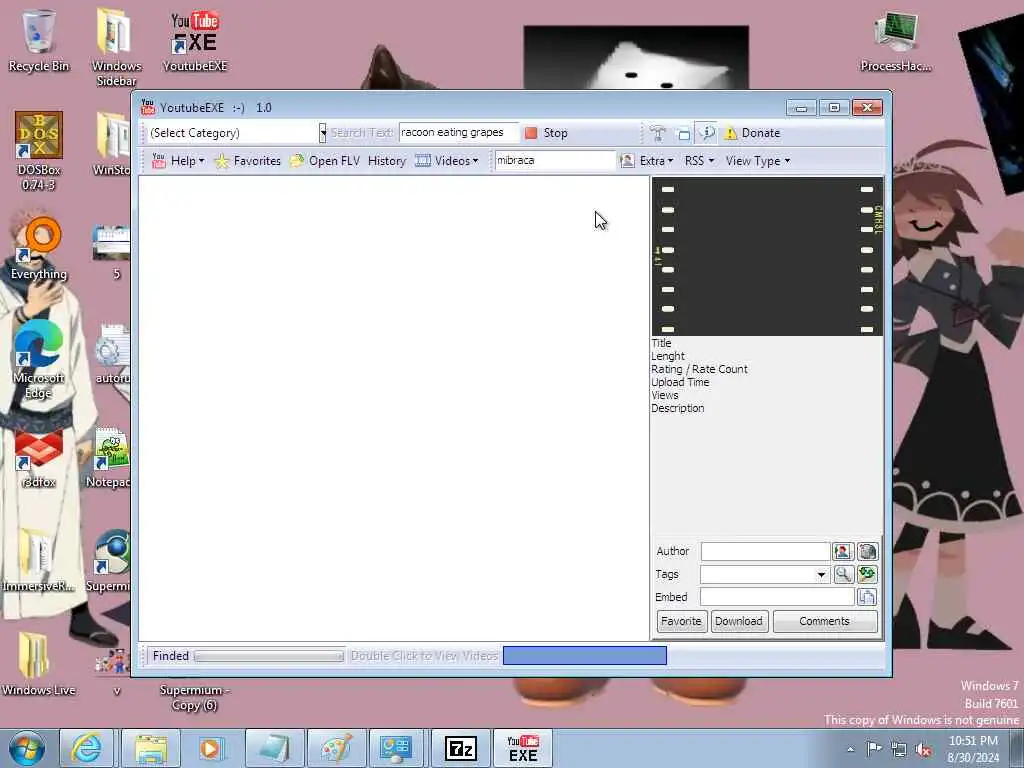Click the film strip video preview area
This screenshot has width=1024, height=768.
point(767,257)
